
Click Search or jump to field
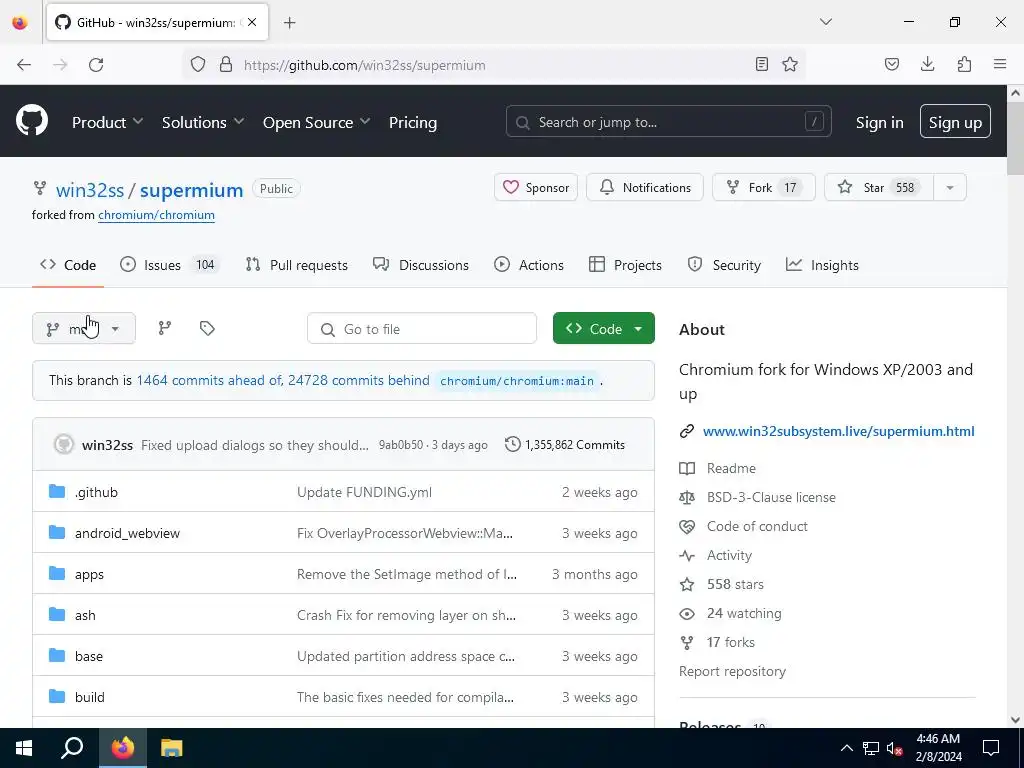pyautogui.click(x=669, y=121)
